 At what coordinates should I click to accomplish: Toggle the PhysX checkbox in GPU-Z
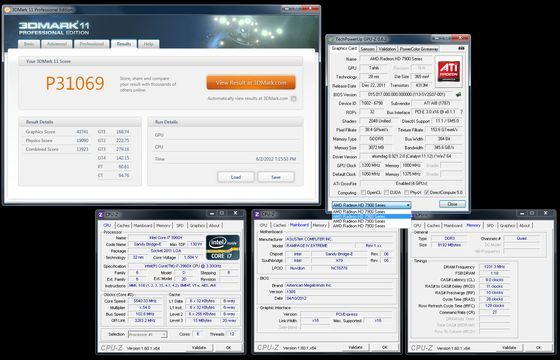coord(407,192)
